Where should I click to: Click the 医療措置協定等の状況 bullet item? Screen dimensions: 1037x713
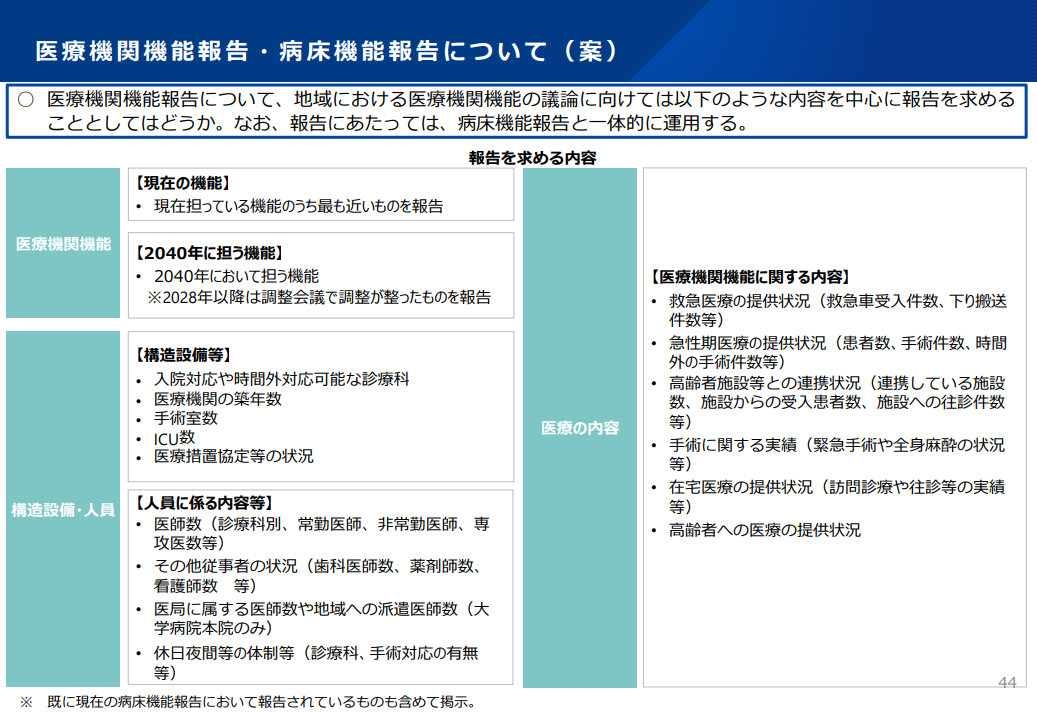tap(233, 456)
